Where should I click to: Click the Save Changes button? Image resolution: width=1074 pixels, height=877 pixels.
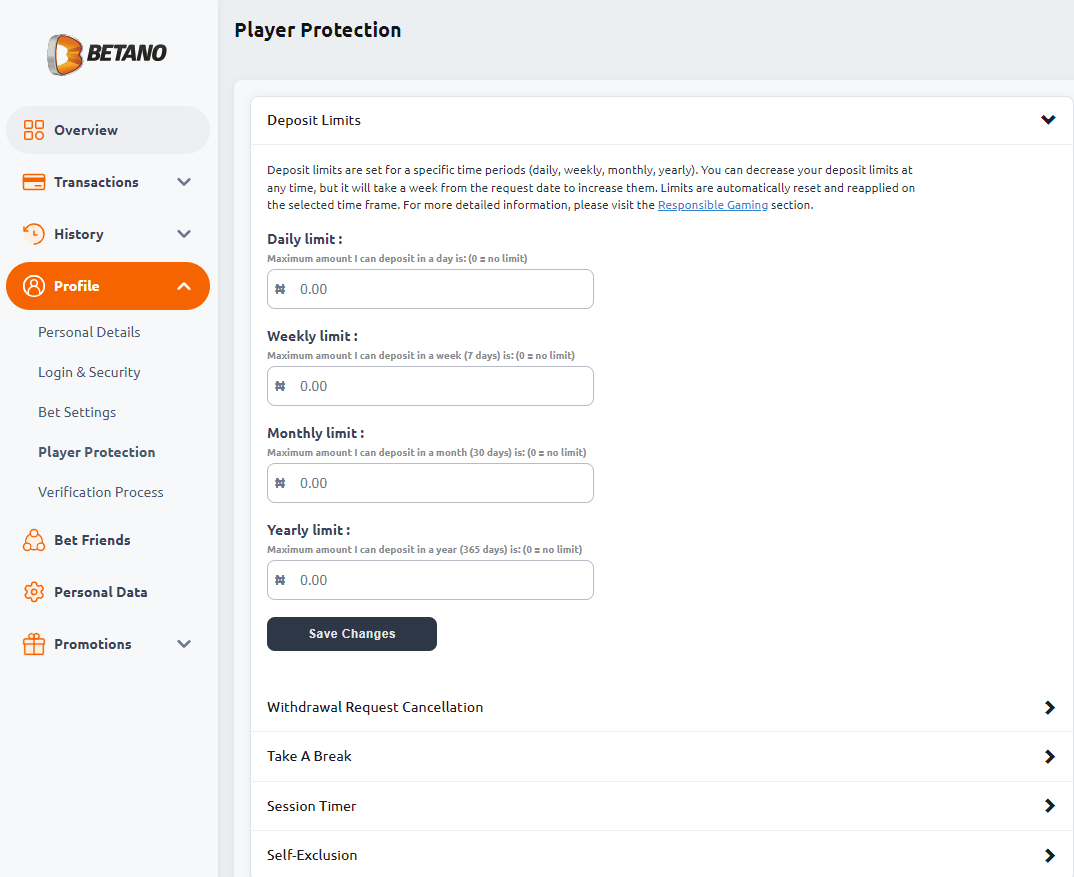351,634
